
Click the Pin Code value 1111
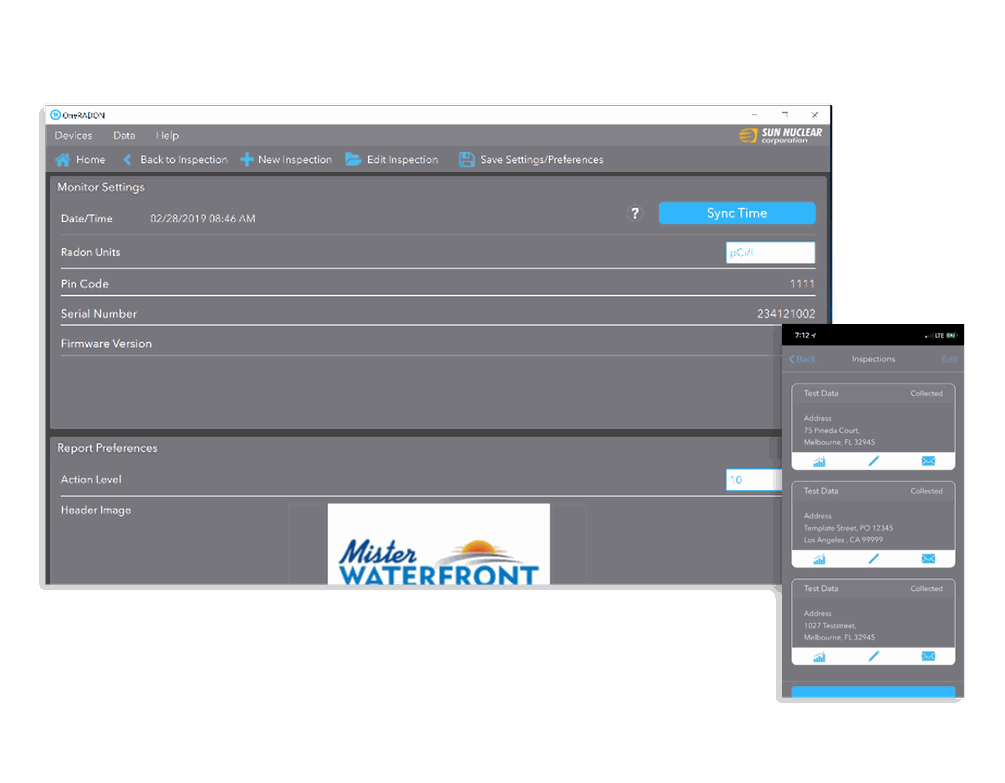(x=802, y=284)
